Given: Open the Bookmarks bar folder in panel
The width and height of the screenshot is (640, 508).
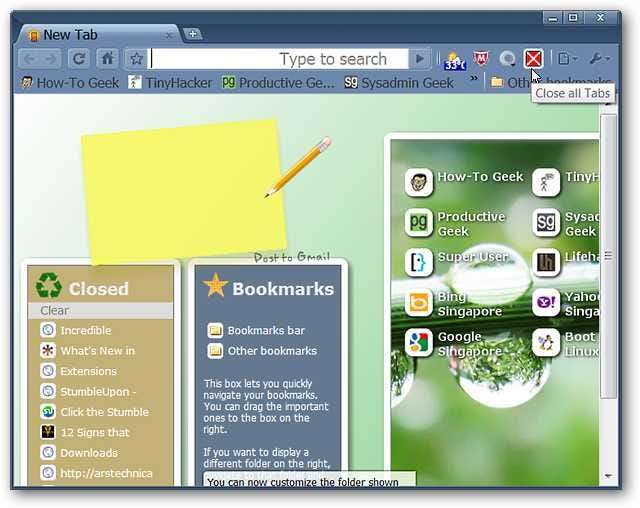Looking at the screenshot, I should pos(256,331).
